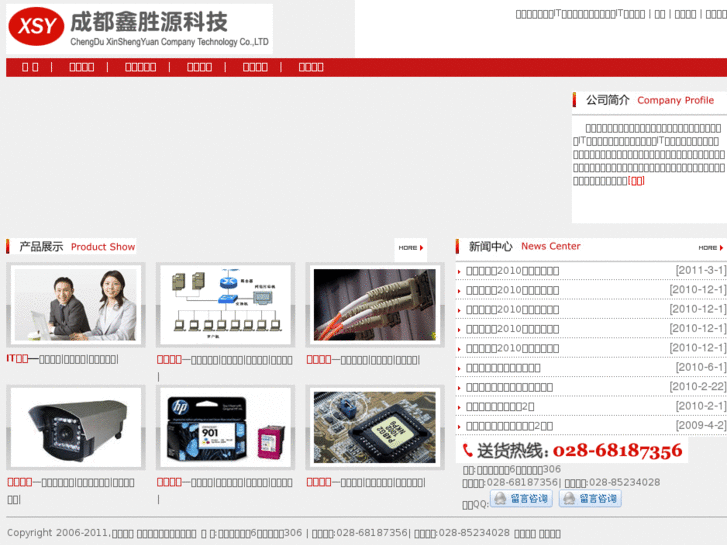Open the MORE link beside News Center
The image size is (727, 545).
[711, 248]
